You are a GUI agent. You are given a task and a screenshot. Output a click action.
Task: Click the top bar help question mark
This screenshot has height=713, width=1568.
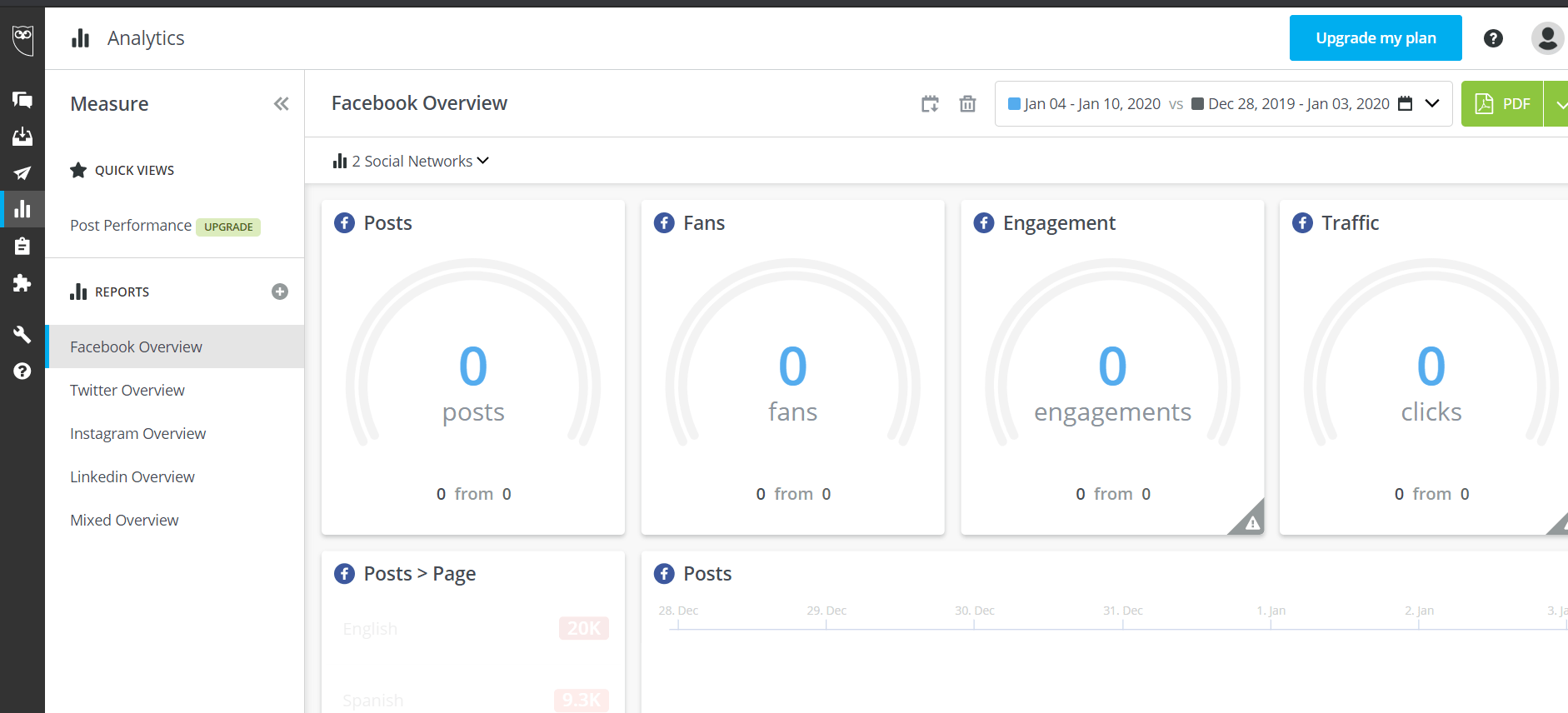click(x=1493, y=38)
